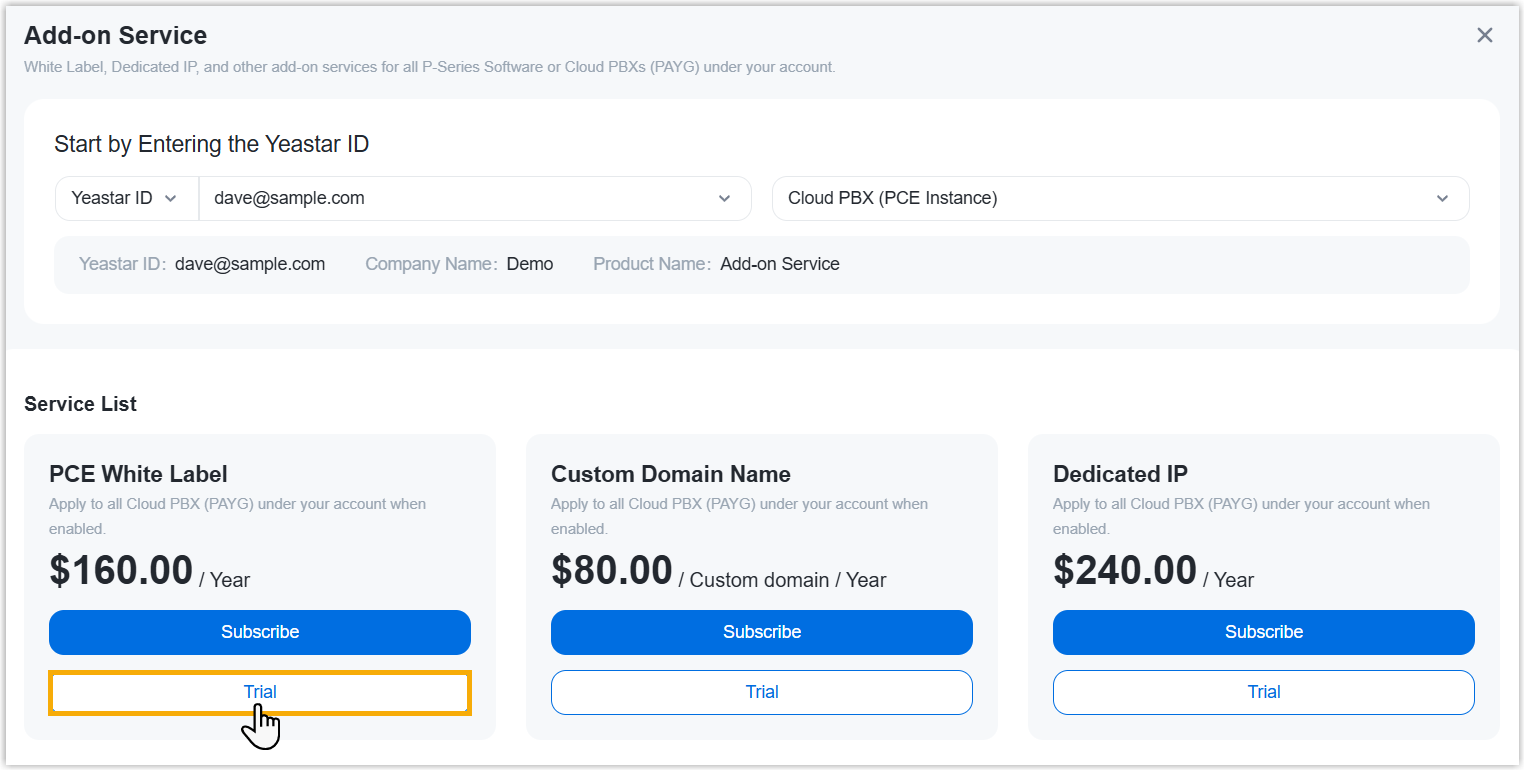
Task: Click the $160.00 per year price
Action: click(x=121, y=571)
